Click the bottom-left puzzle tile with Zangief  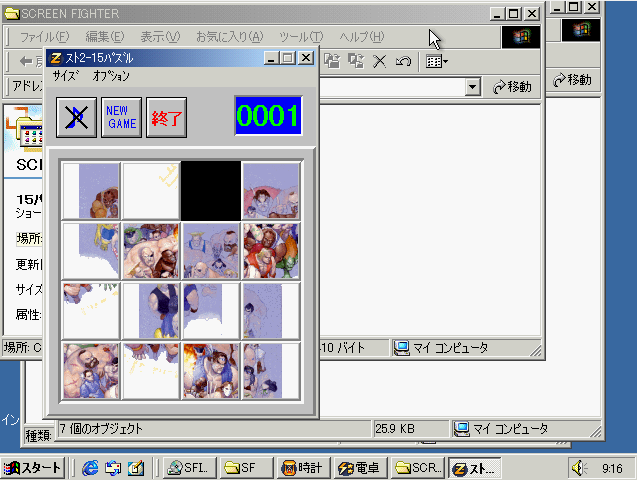[91, 371]
